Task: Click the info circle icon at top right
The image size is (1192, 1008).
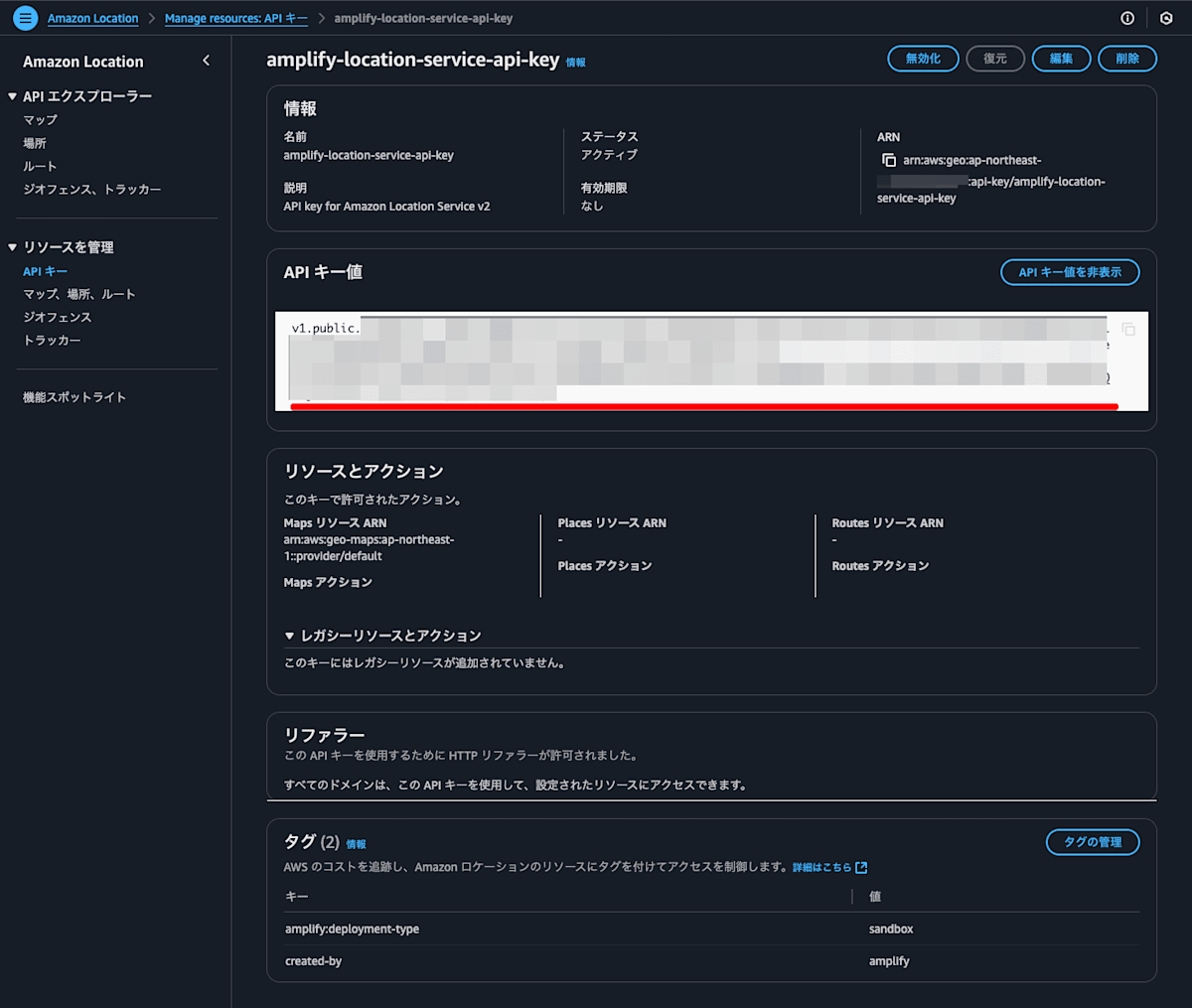Action: [x=1127, y=18]
